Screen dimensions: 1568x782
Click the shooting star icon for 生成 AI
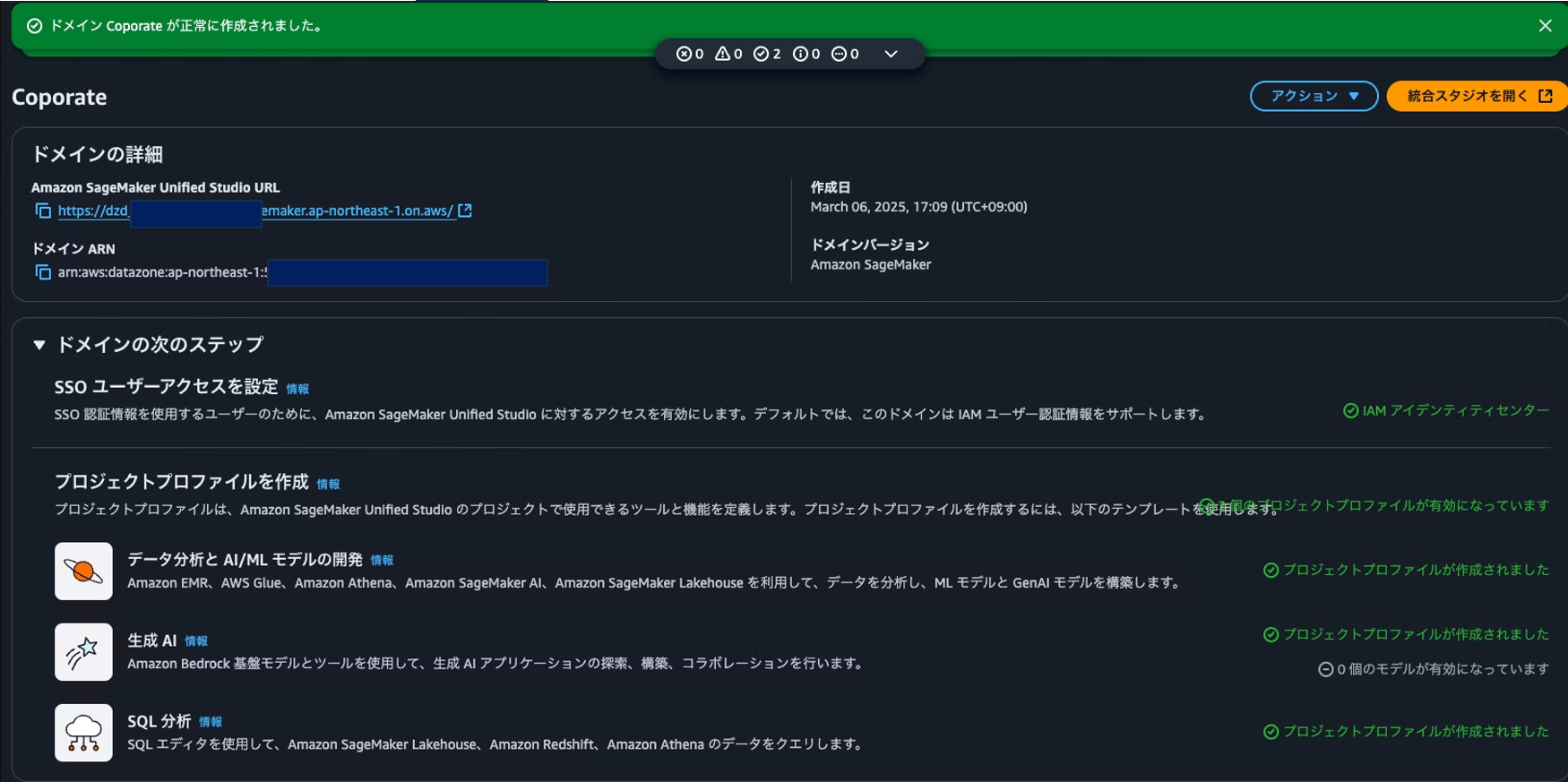[83, 651]
